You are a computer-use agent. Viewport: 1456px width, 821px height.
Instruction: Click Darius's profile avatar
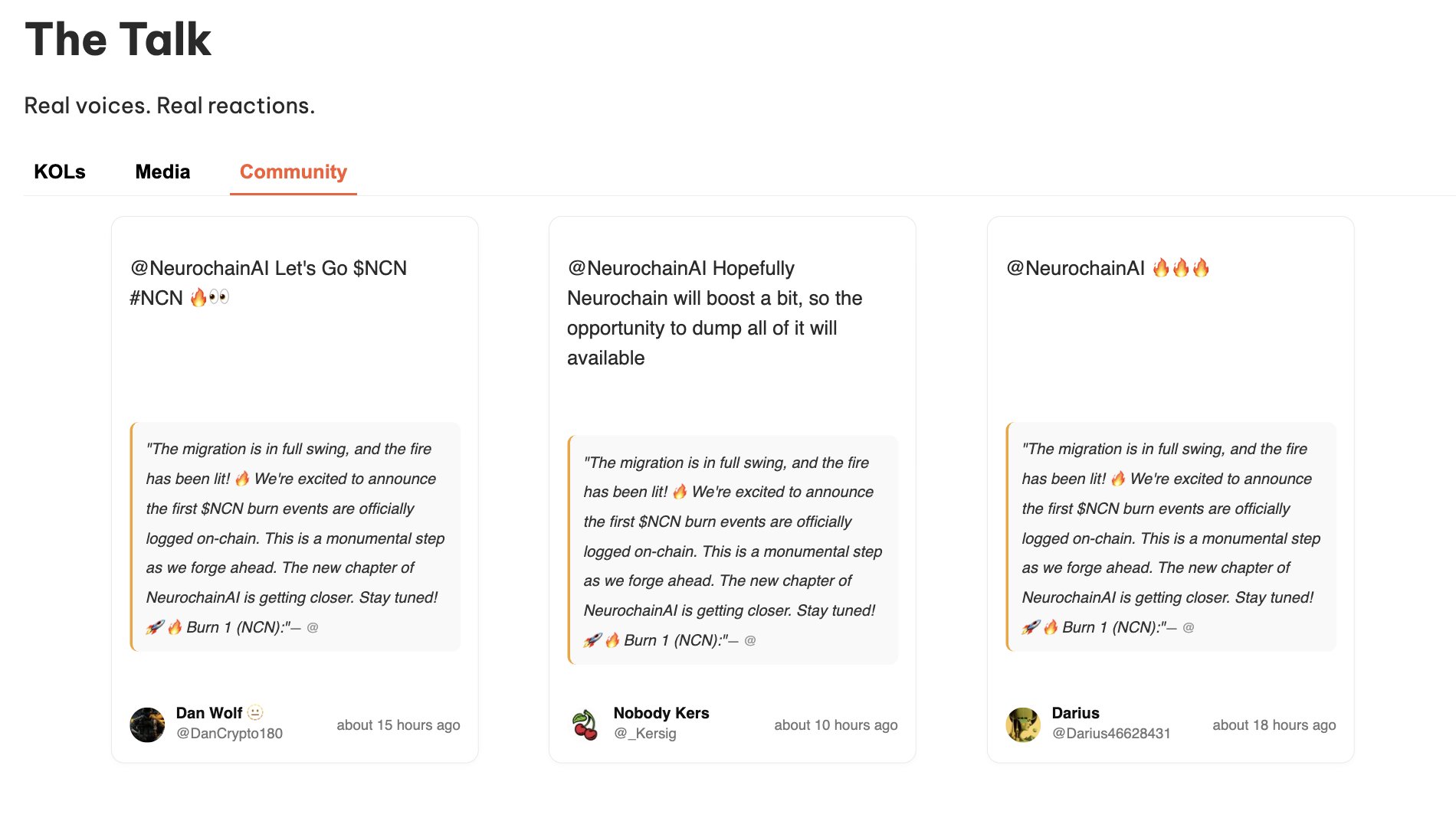click(1023, 725)
